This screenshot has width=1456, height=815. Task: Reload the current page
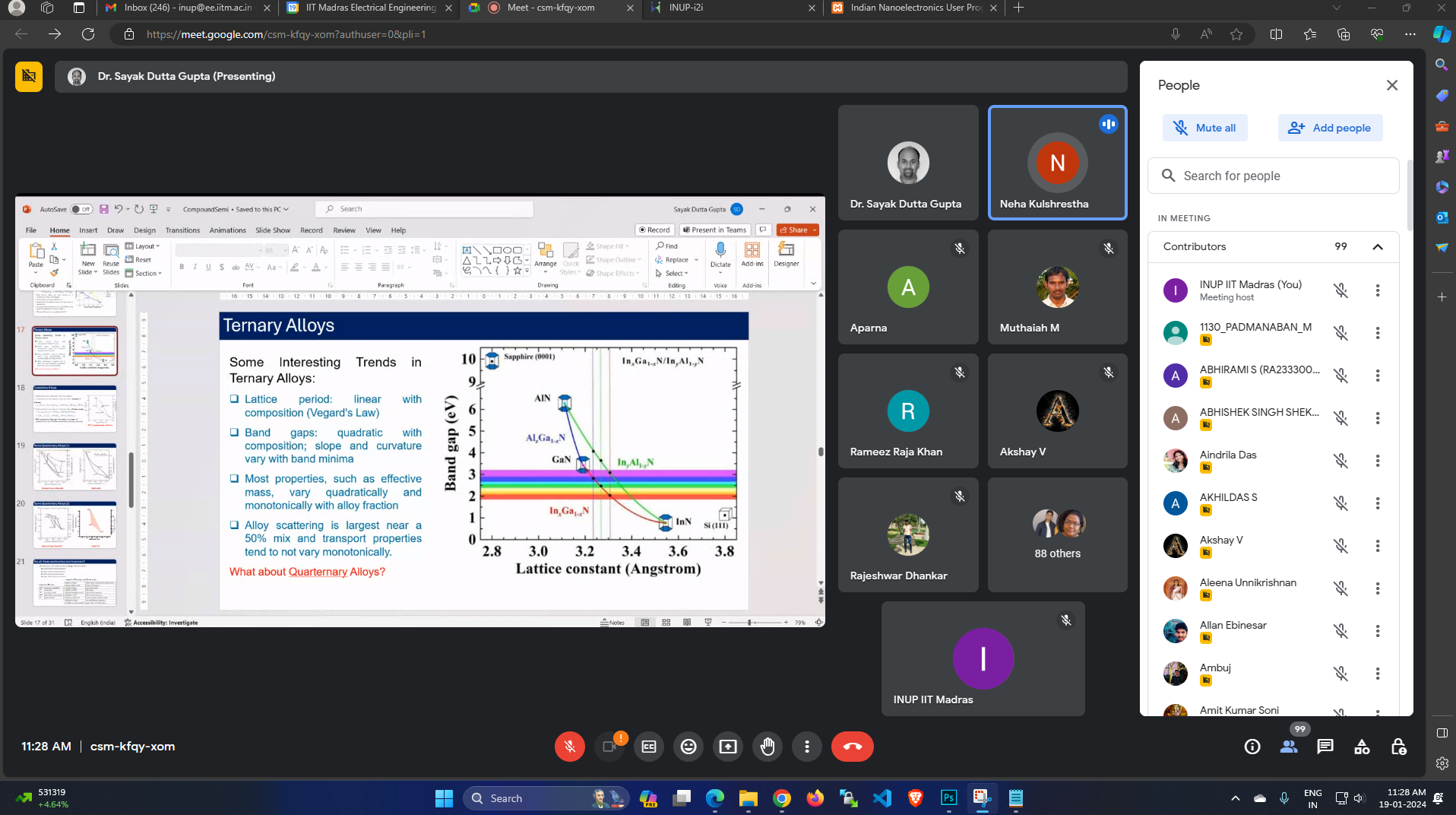[x=88, y=34]
